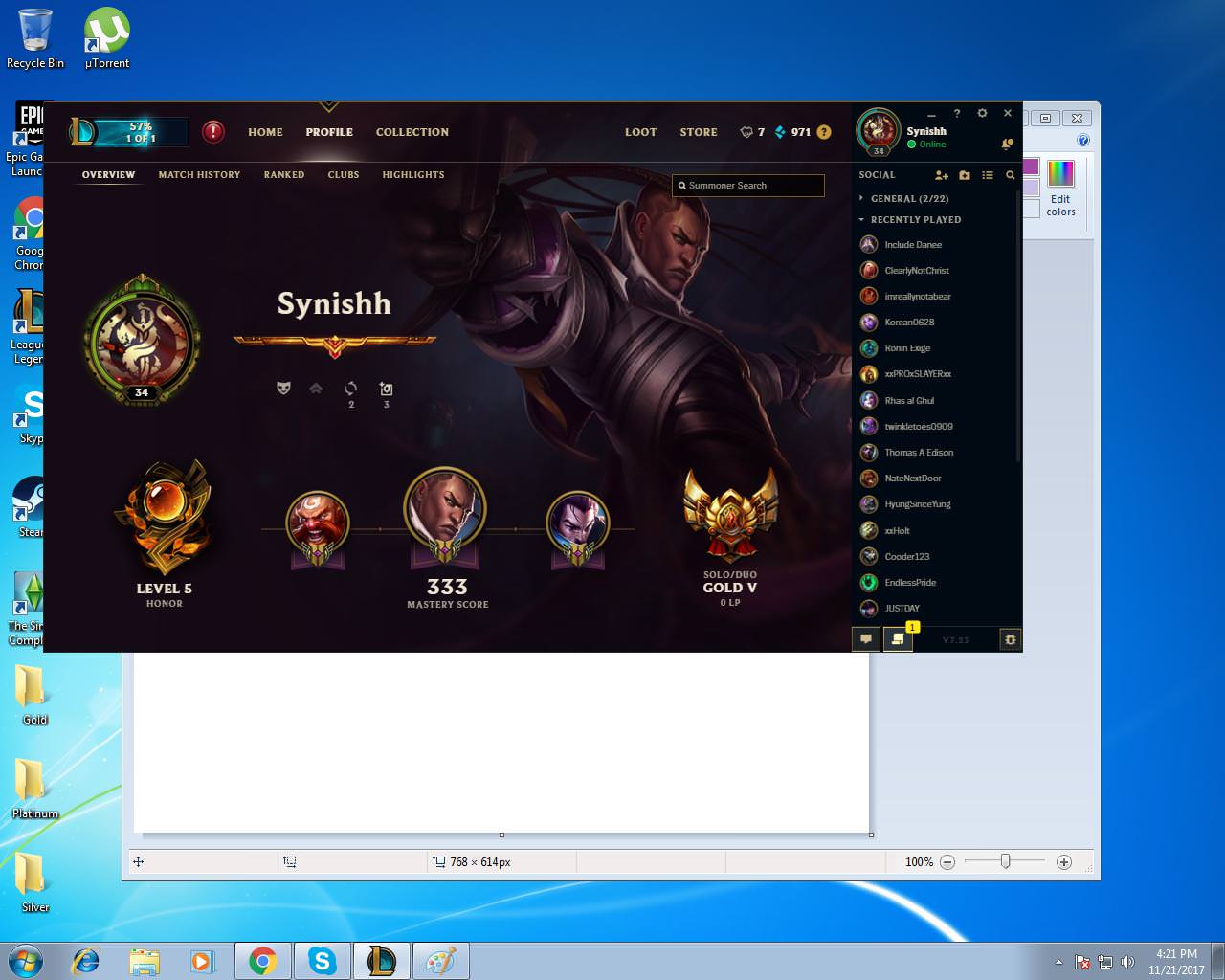Open the League client settings gear
Screen dimensions: 1225x980
(982, 113)
